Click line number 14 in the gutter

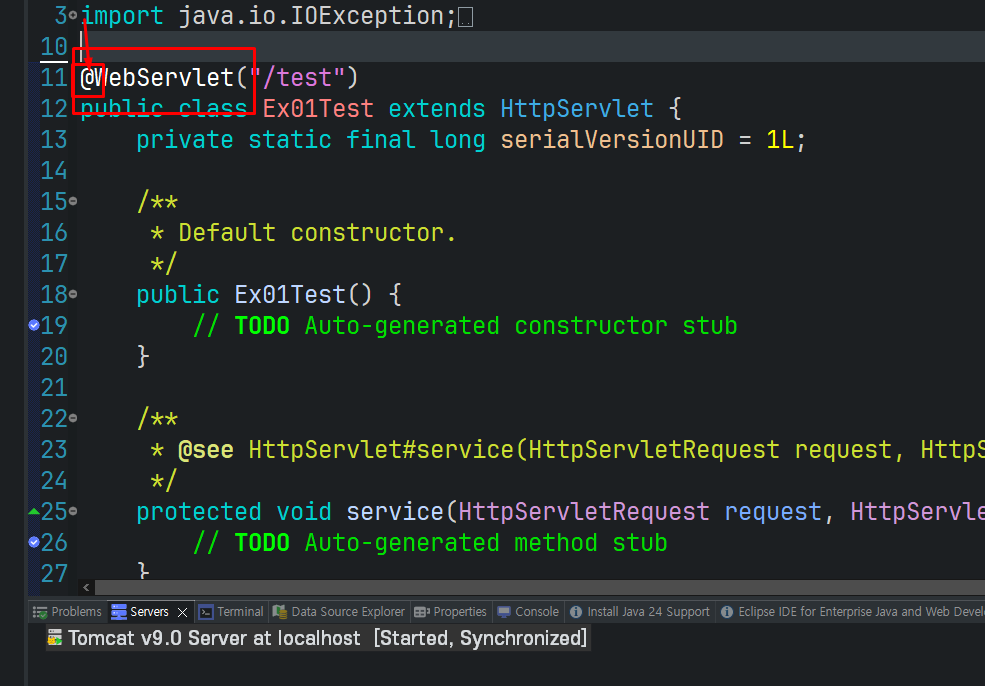click(54, 170)
